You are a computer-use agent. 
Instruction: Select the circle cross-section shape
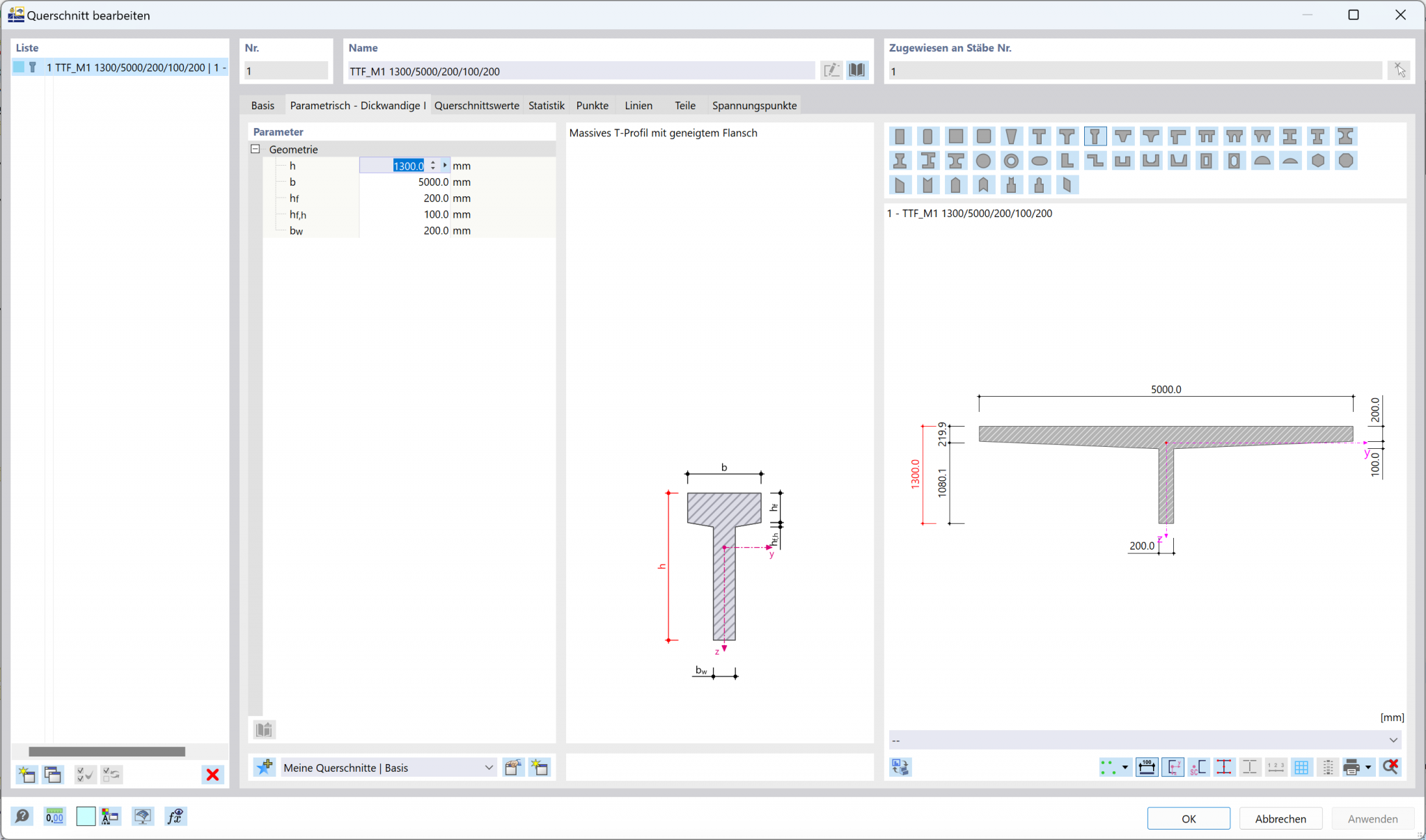(983, 161)
